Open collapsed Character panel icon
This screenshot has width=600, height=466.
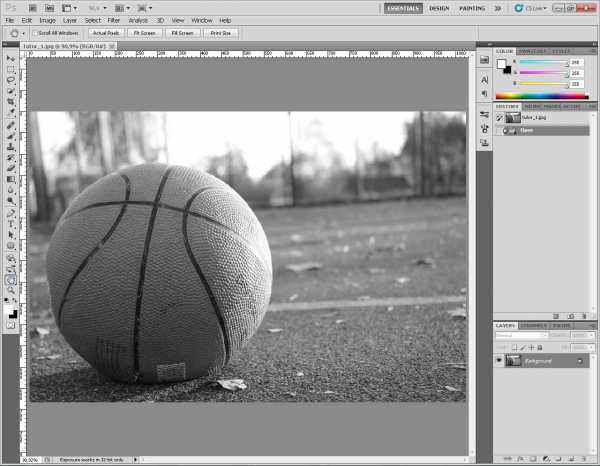(x=484, y=80)
